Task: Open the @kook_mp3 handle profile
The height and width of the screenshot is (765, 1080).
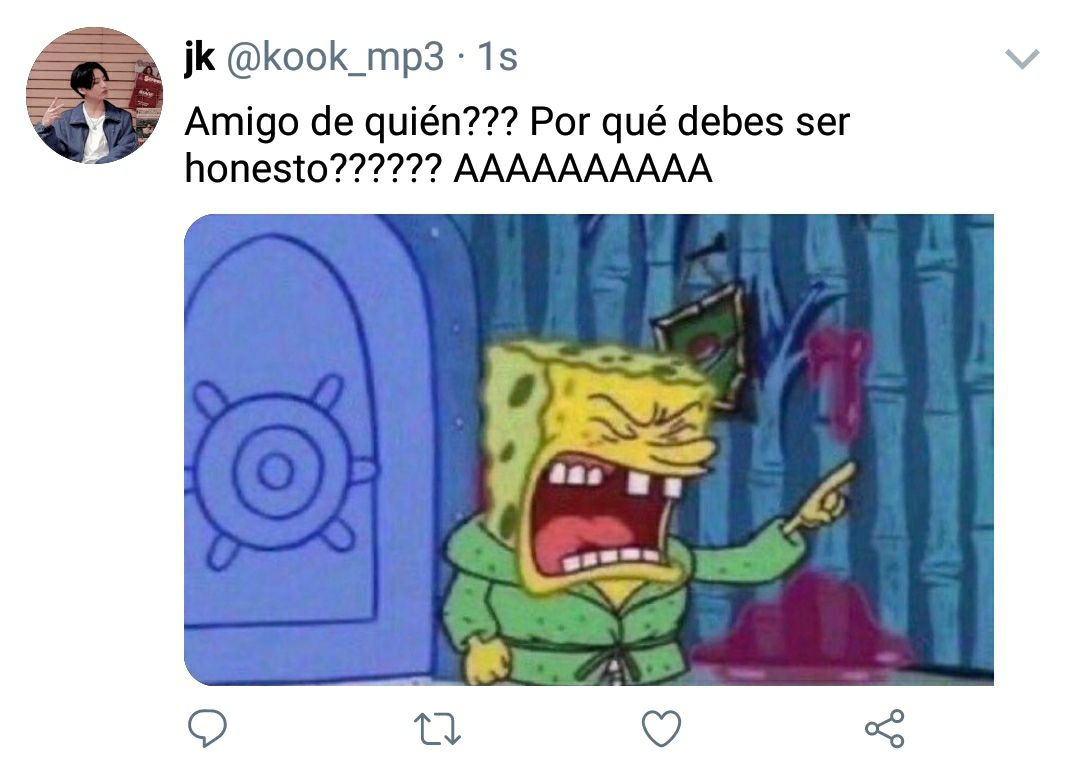Action: pyautogui.click(x=335, y=57)
